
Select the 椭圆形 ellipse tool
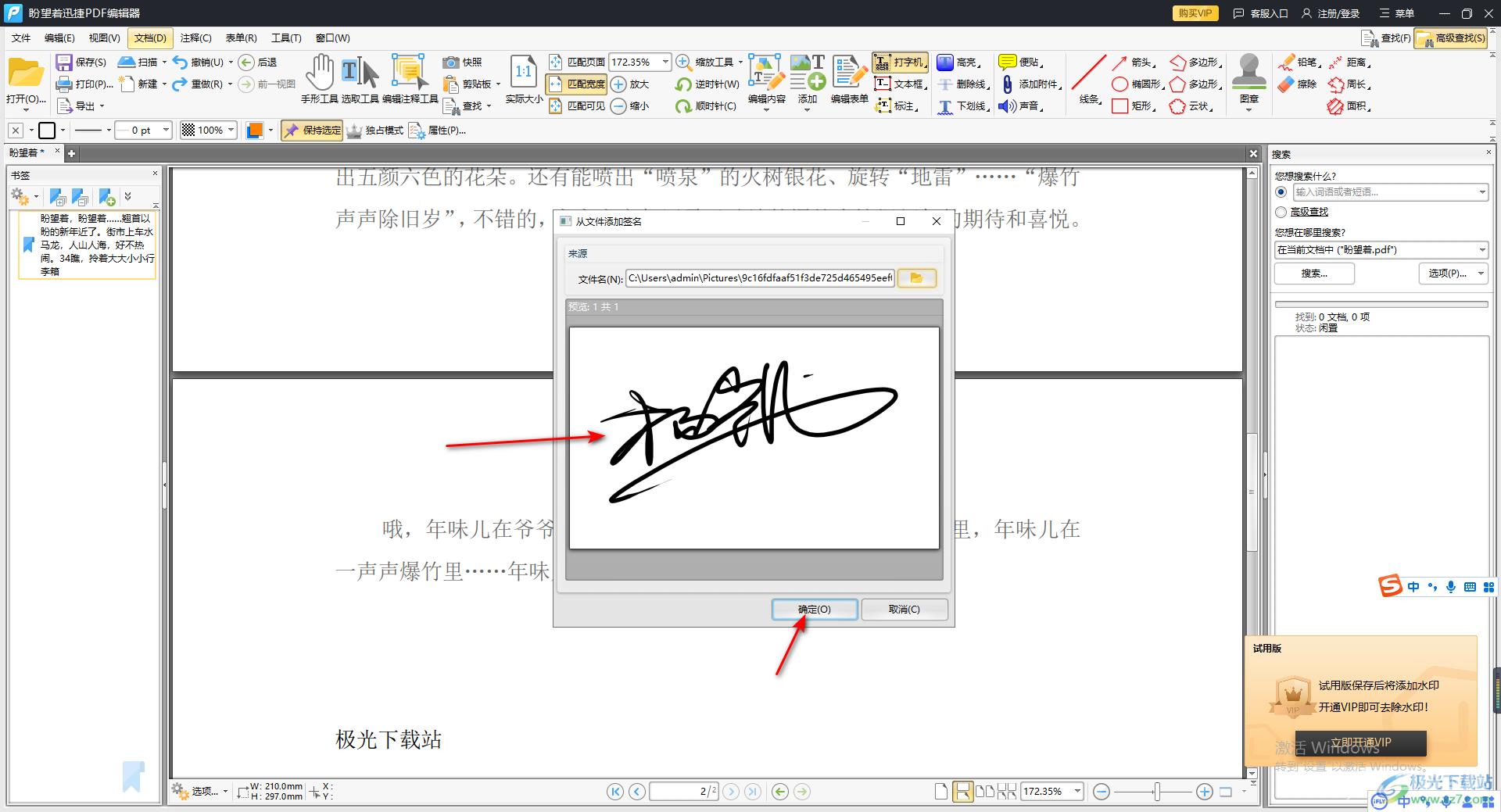coord(1137,84)
